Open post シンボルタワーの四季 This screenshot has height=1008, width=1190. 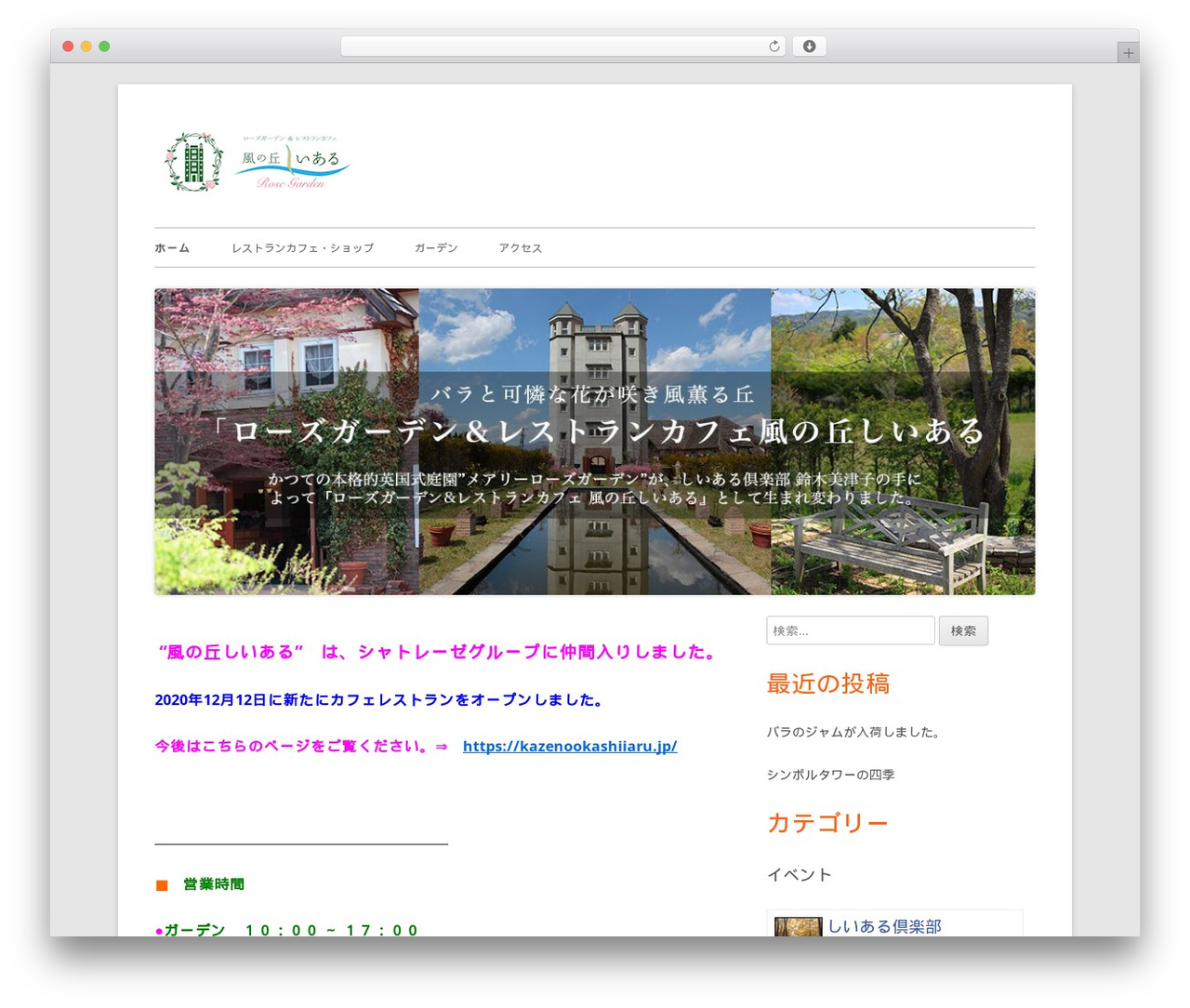point(831,775)
